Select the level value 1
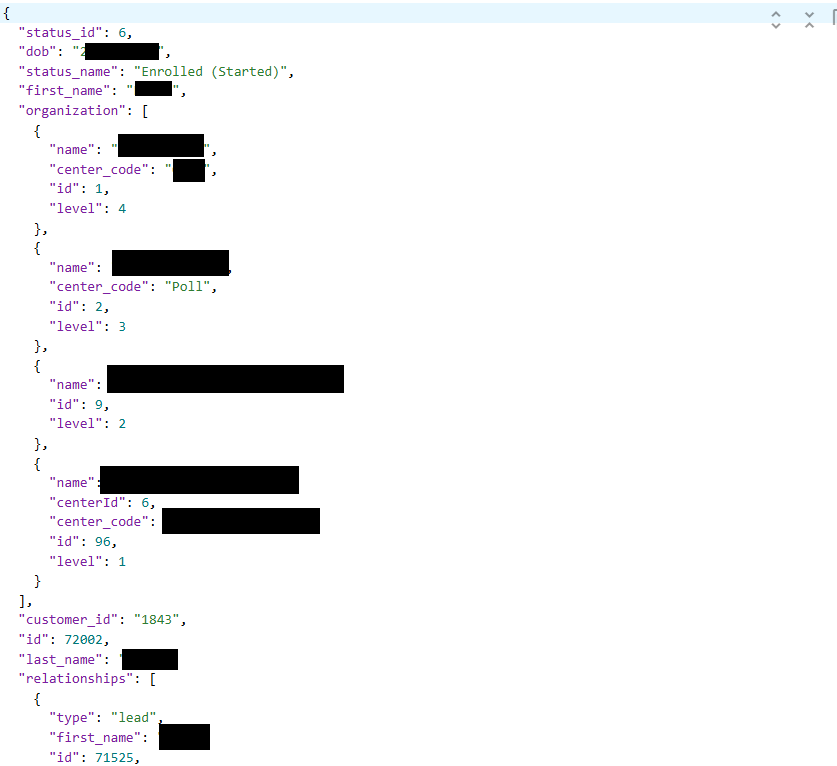Image resolution: width=837 pixels, height=766 pixels. coord(122,562)
